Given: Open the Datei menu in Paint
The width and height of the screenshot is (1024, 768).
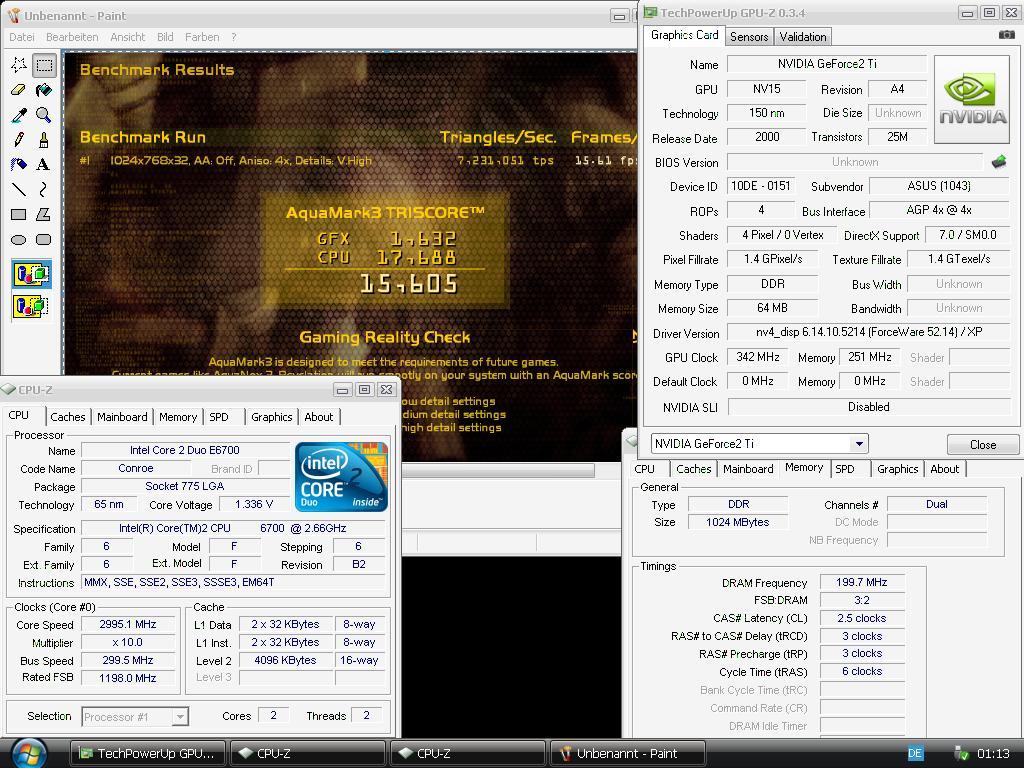Looking at the screenshot, I should (22, 37).
